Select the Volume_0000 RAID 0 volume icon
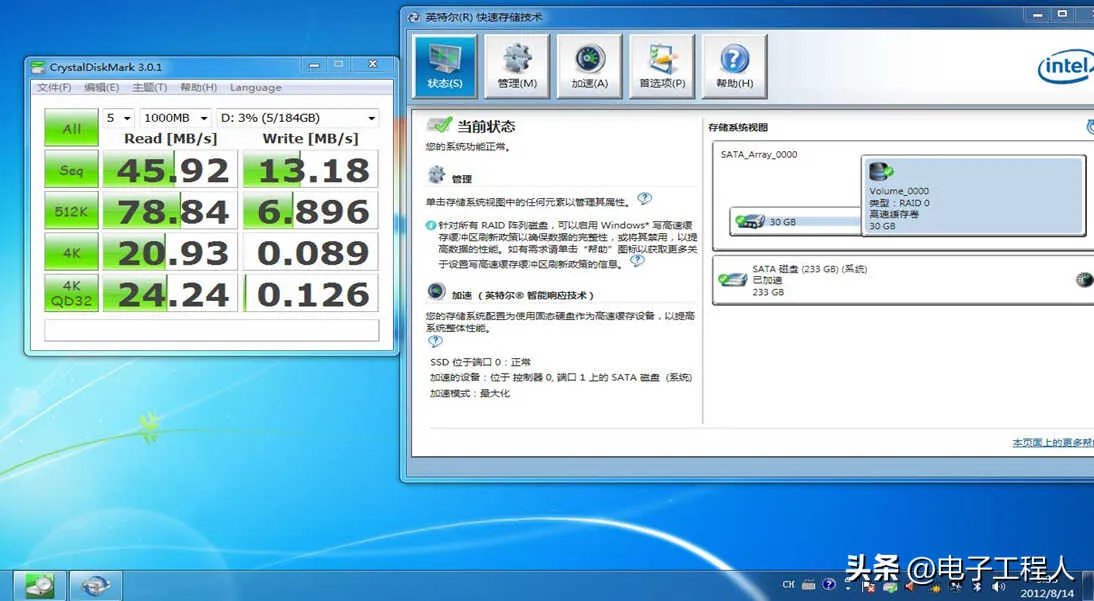Screen dimensions: 1094x601 tap(880, 170)
